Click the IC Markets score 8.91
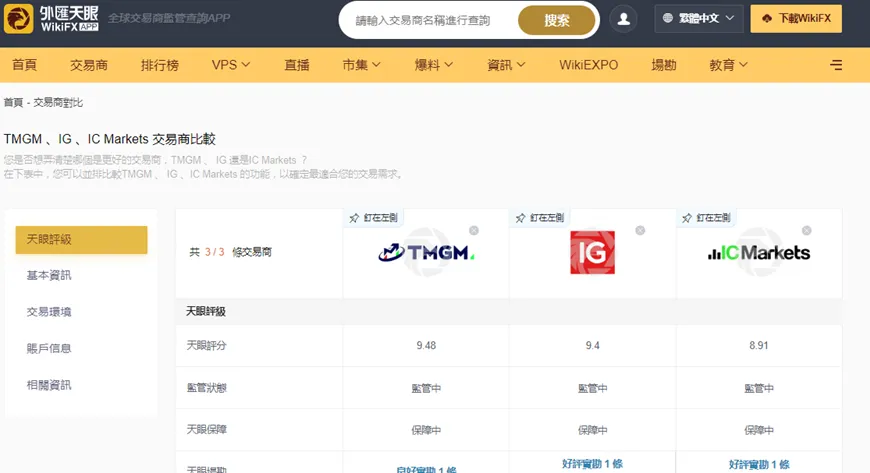This screenshot has width=870, height=473. click(x=758, y=345)
